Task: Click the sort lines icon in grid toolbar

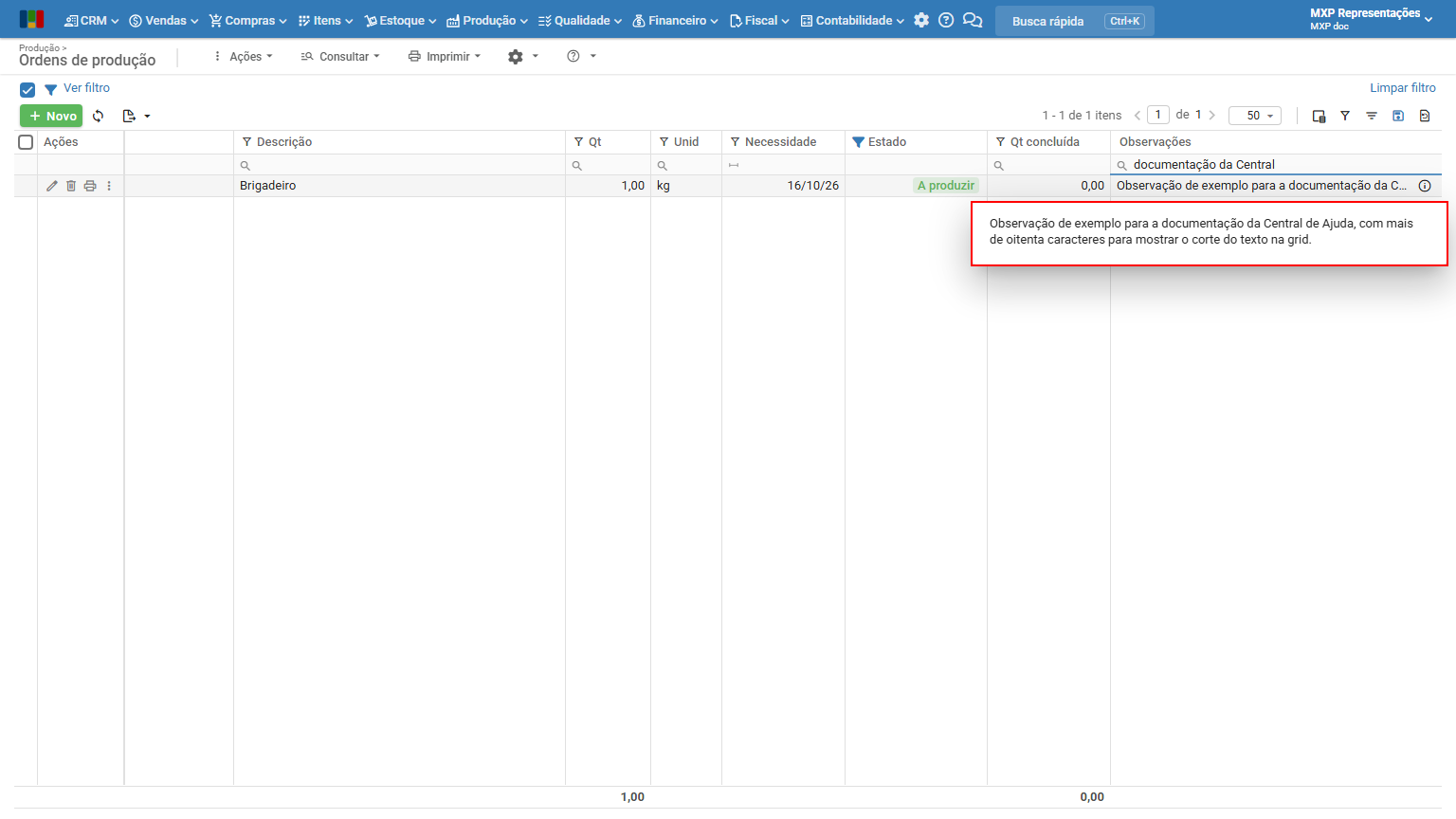Action: 1372,116
